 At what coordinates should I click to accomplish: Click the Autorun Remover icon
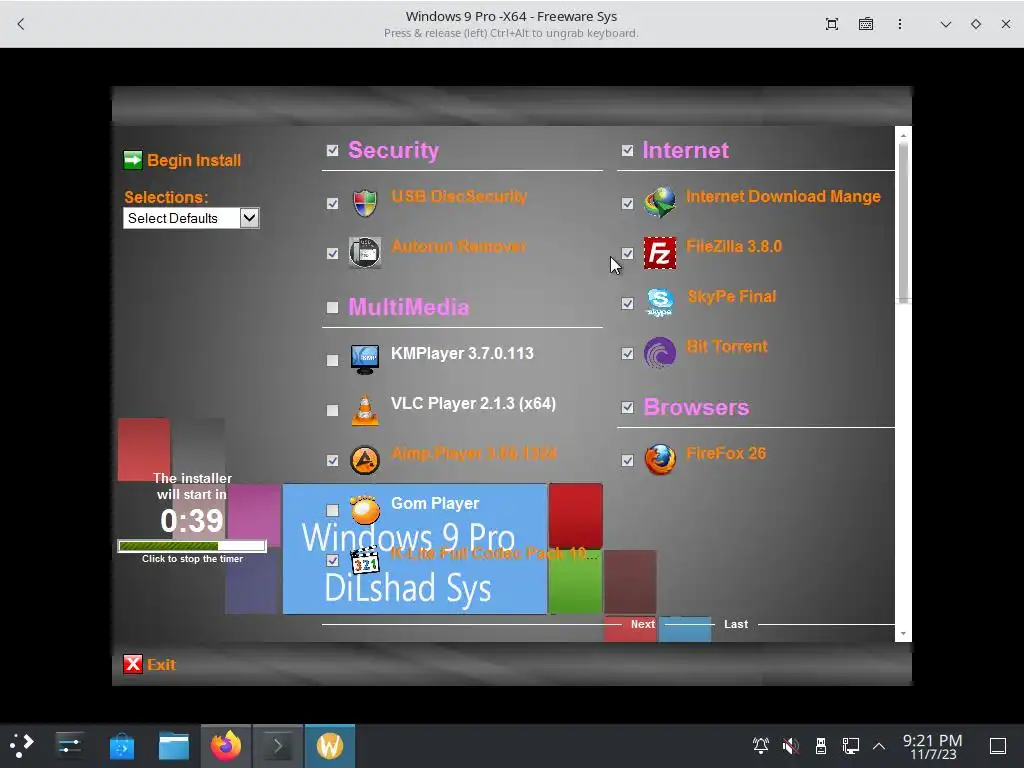click(x=365, y=253)
